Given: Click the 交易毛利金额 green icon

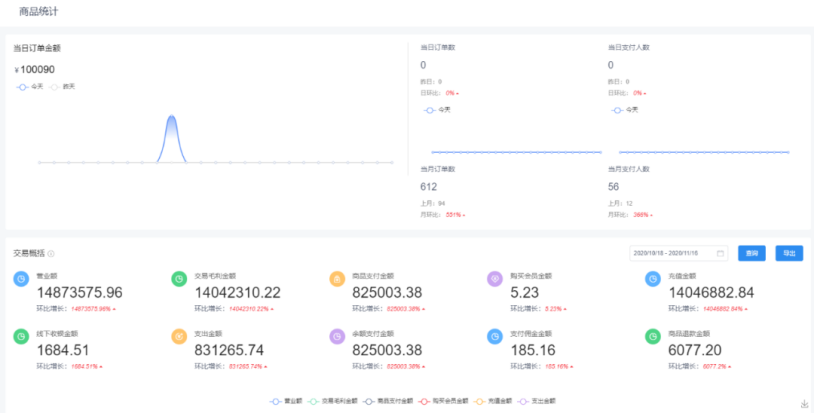Looking at the screenshot, I should tap(178, 280).
